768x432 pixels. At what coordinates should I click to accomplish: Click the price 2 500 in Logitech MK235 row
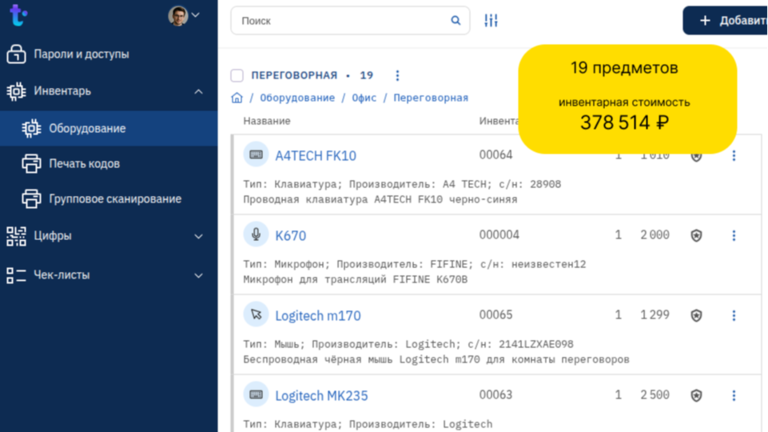655,394
